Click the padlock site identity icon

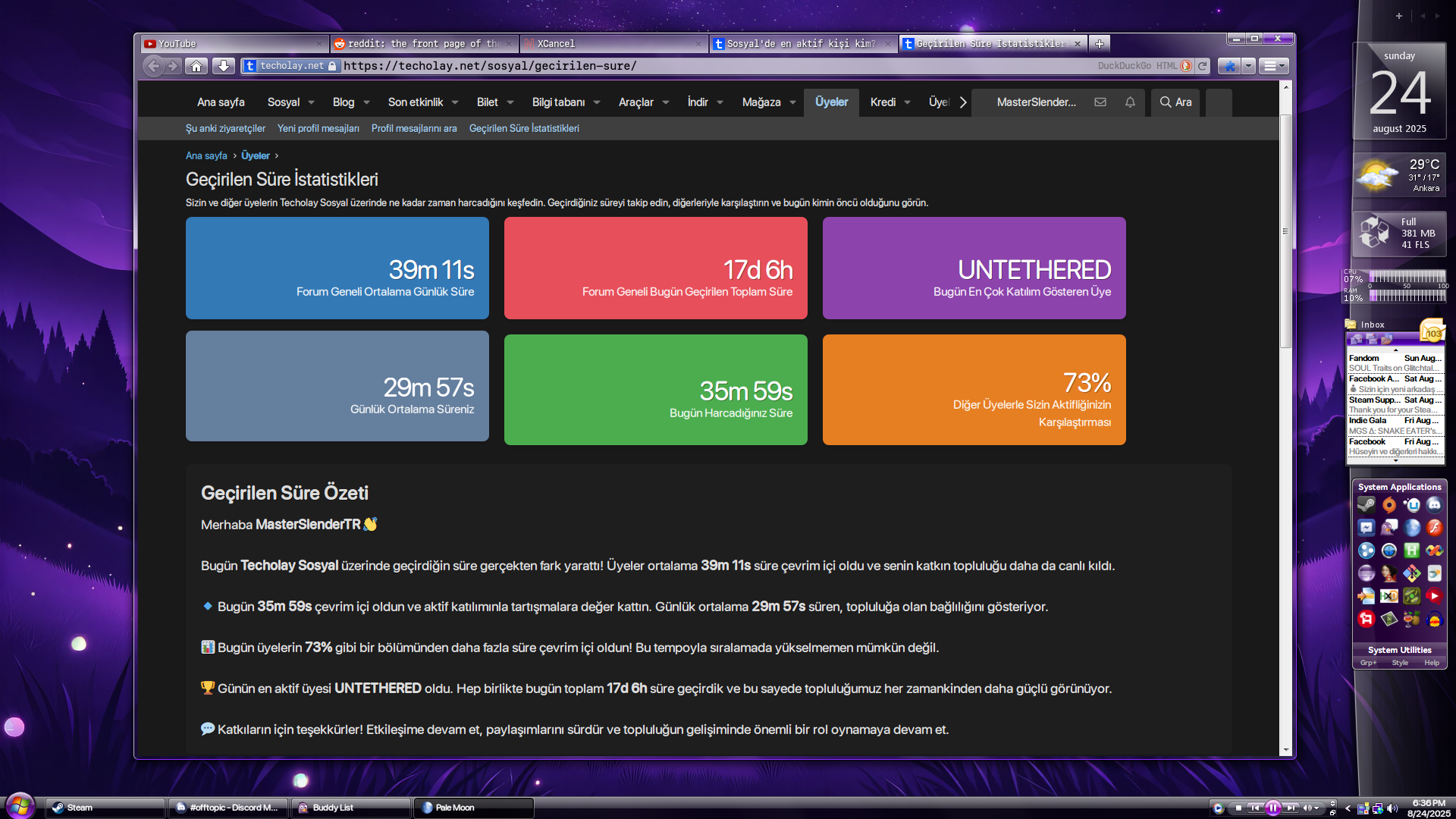[332, 66]
